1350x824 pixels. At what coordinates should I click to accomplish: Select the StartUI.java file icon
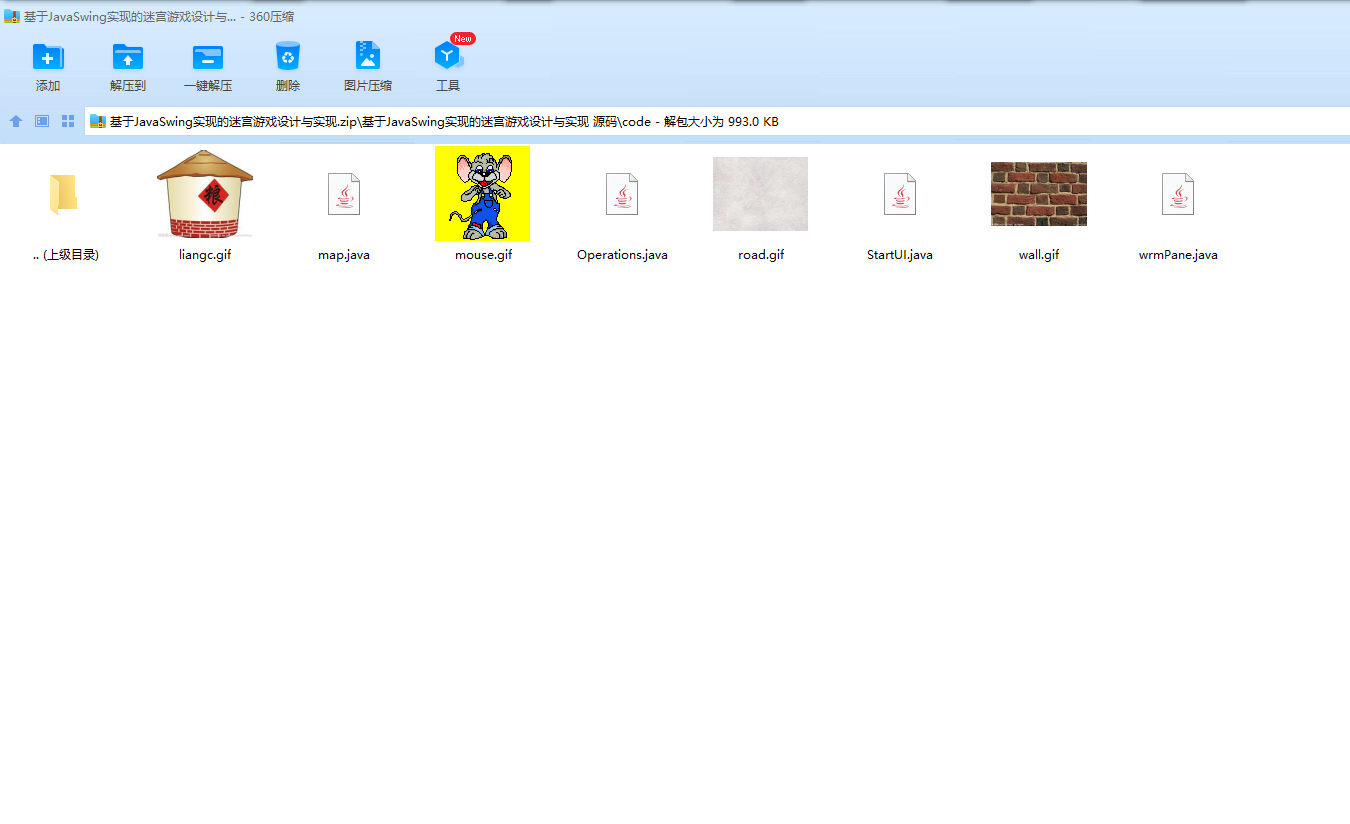[900, 194]
